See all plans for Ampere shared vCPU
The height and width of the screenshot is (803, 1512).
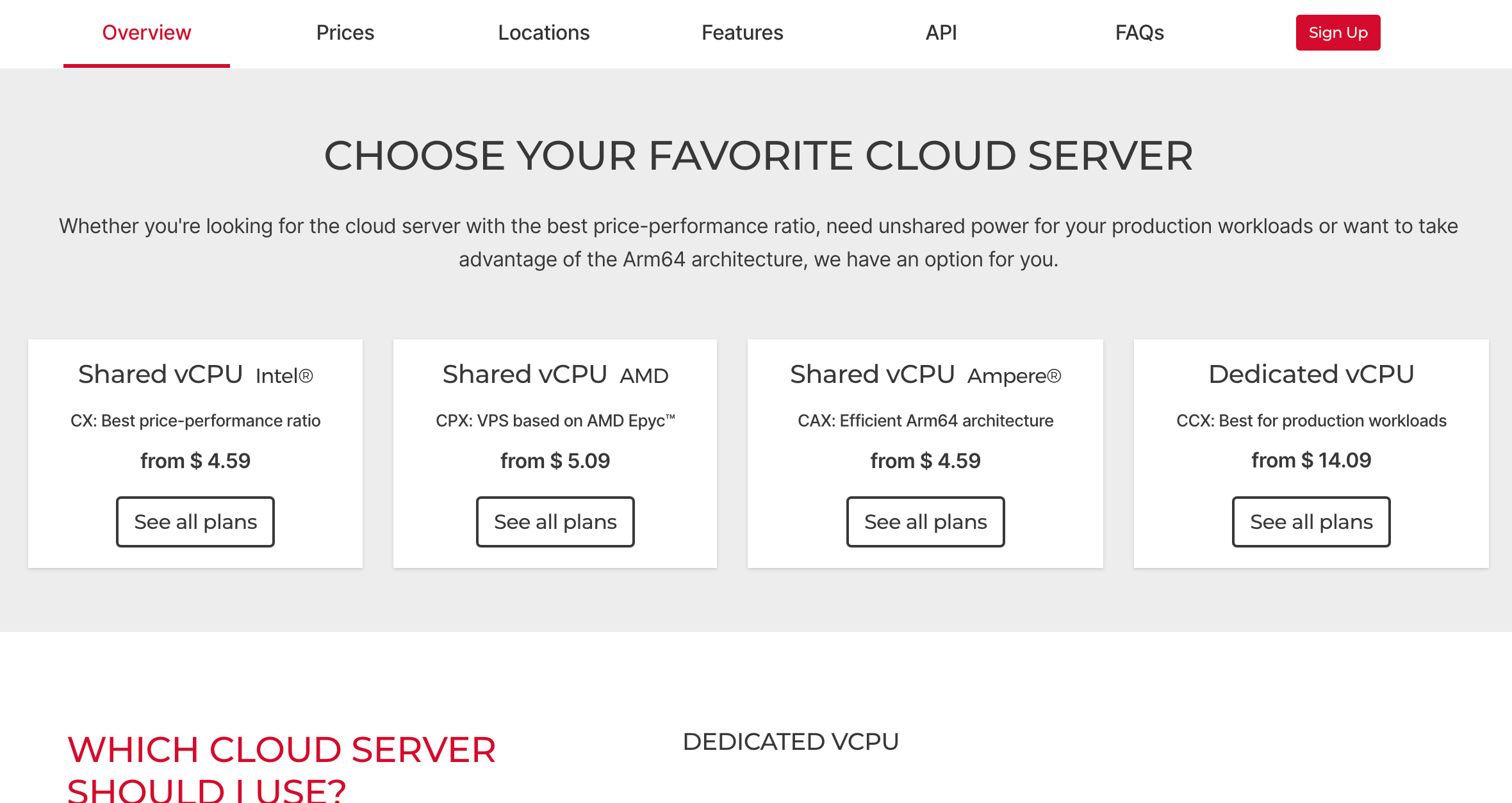(x=925, y=522)
